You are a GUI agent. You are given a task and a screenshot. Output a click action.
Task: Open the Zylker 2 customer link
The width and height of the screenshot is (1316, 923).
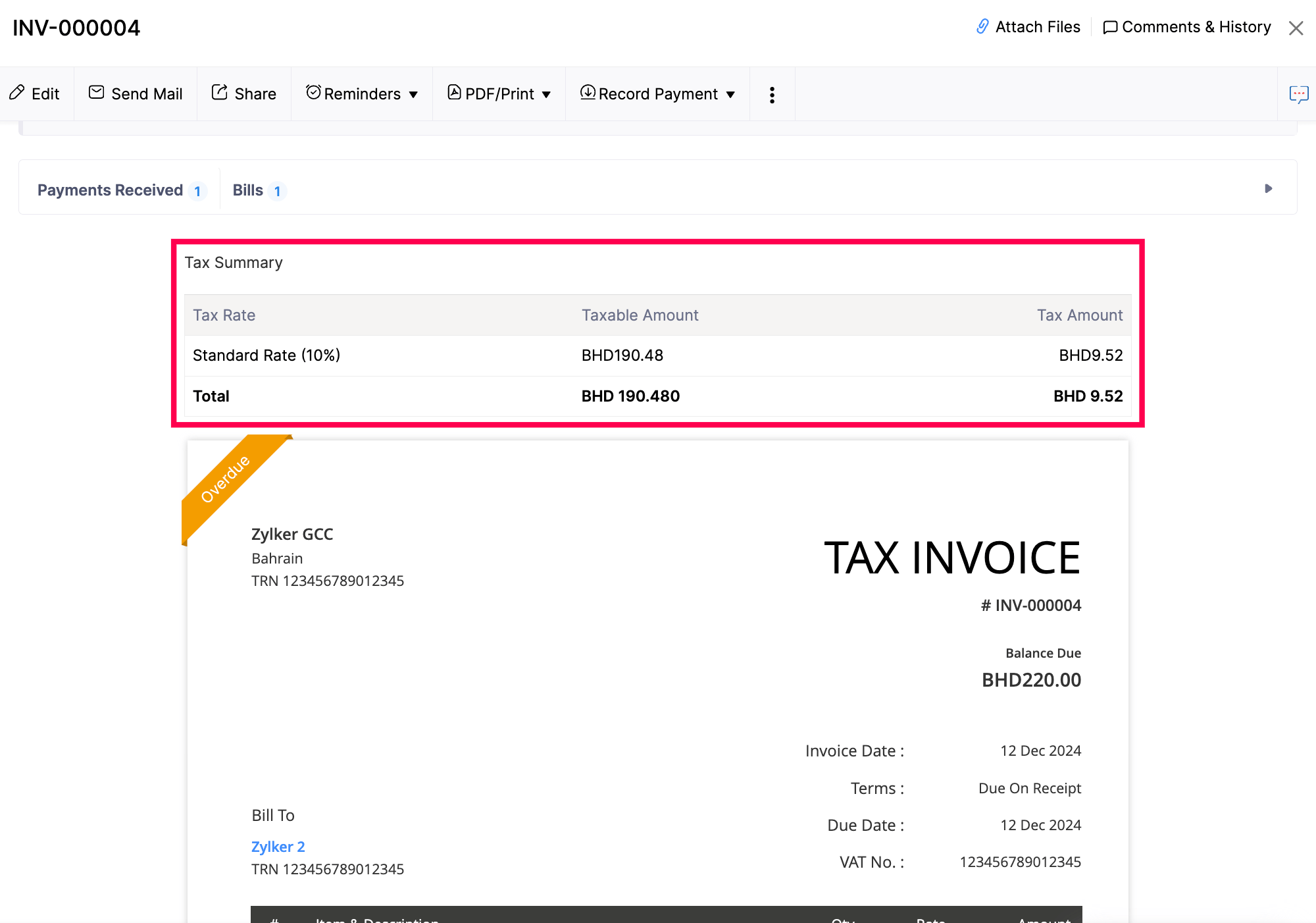point(278,846)
